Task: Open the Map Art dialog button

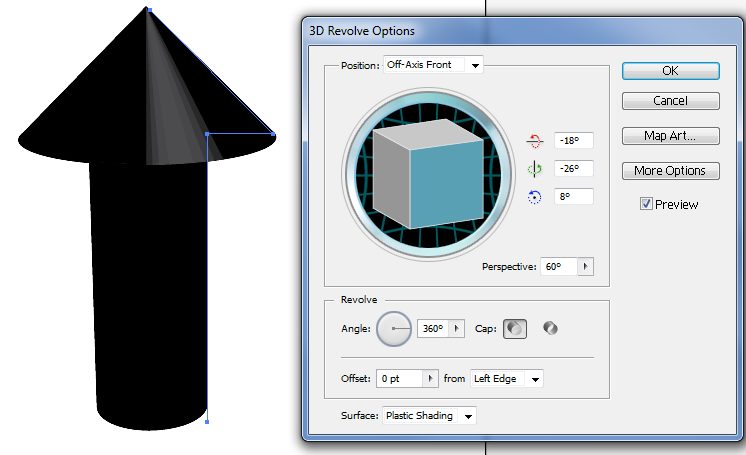Action: 671,136
